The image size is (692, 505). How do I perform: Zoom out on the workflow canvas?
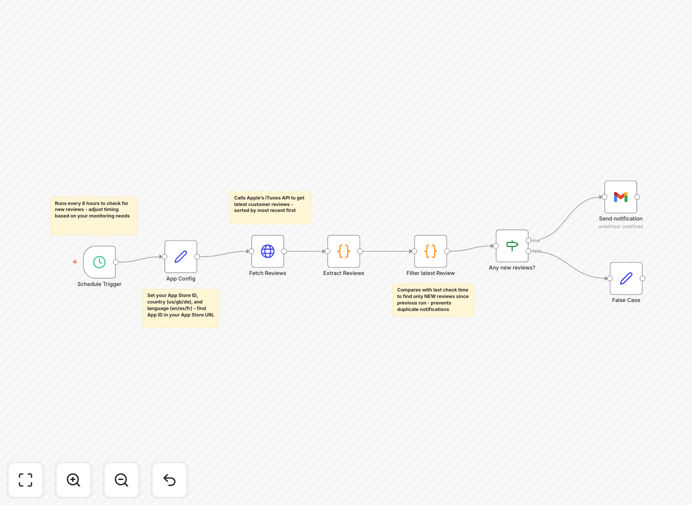point(121,480)
